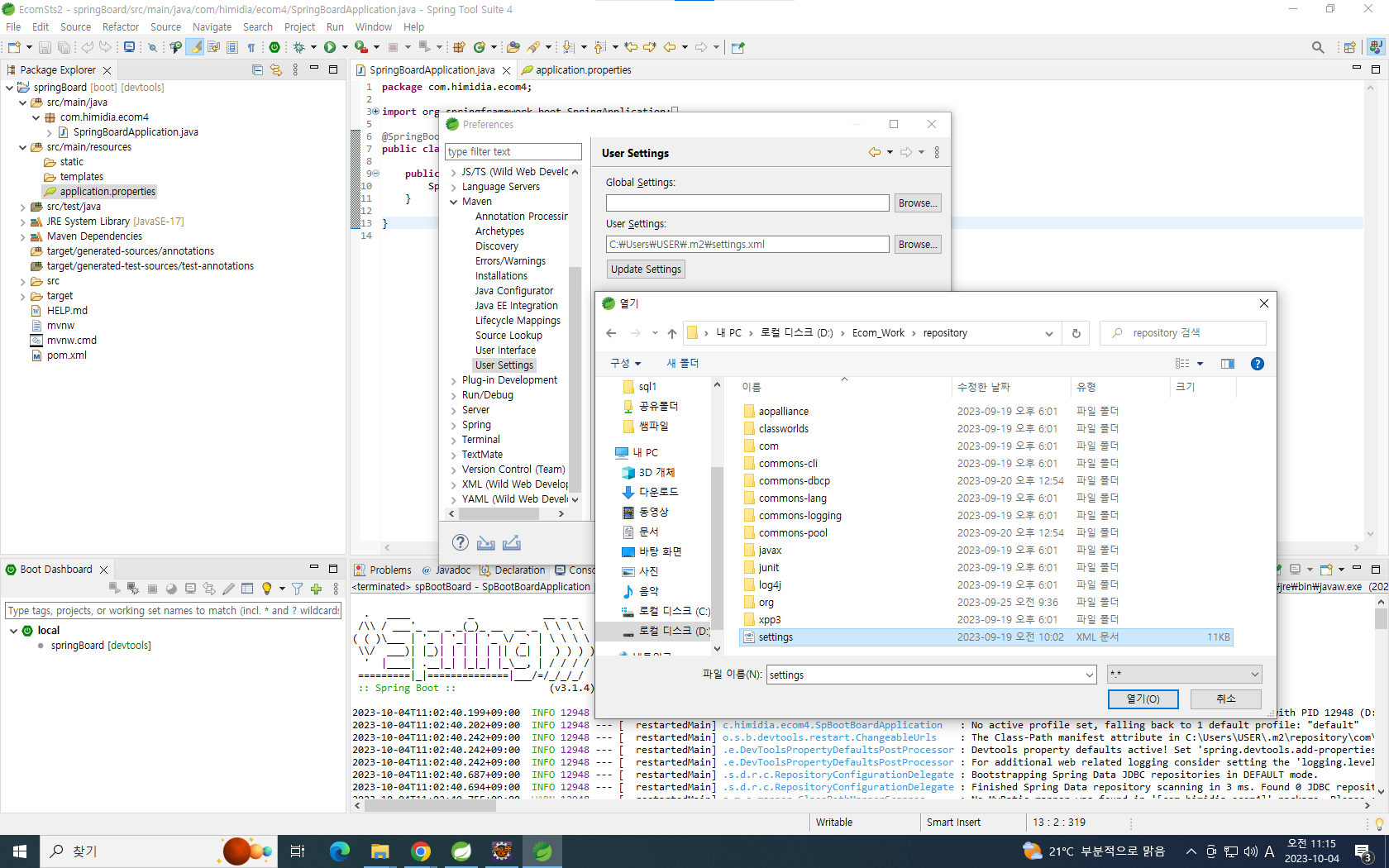Click the New file toolbar icon
Screen dimensions: 1389x868
click(x=14, y=47)
